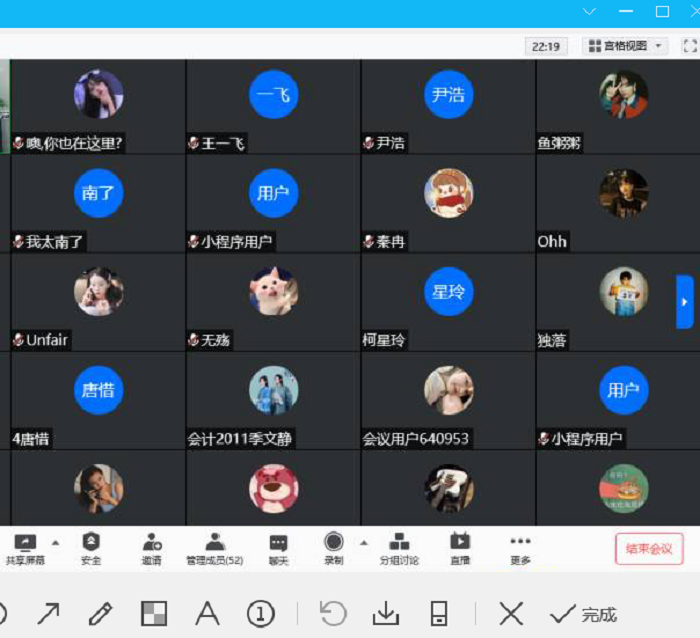700x638 pixels.
Task: Open the Chat (聊天) panel
Action: coord(278,545)
